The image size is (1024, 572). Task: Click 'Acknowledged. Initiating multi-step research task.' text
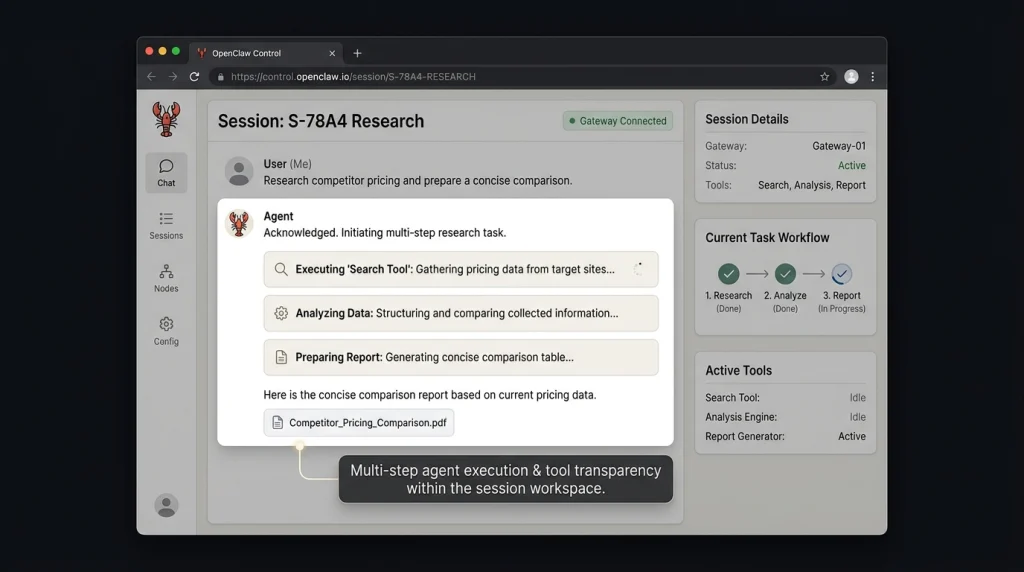coord(385,233)
